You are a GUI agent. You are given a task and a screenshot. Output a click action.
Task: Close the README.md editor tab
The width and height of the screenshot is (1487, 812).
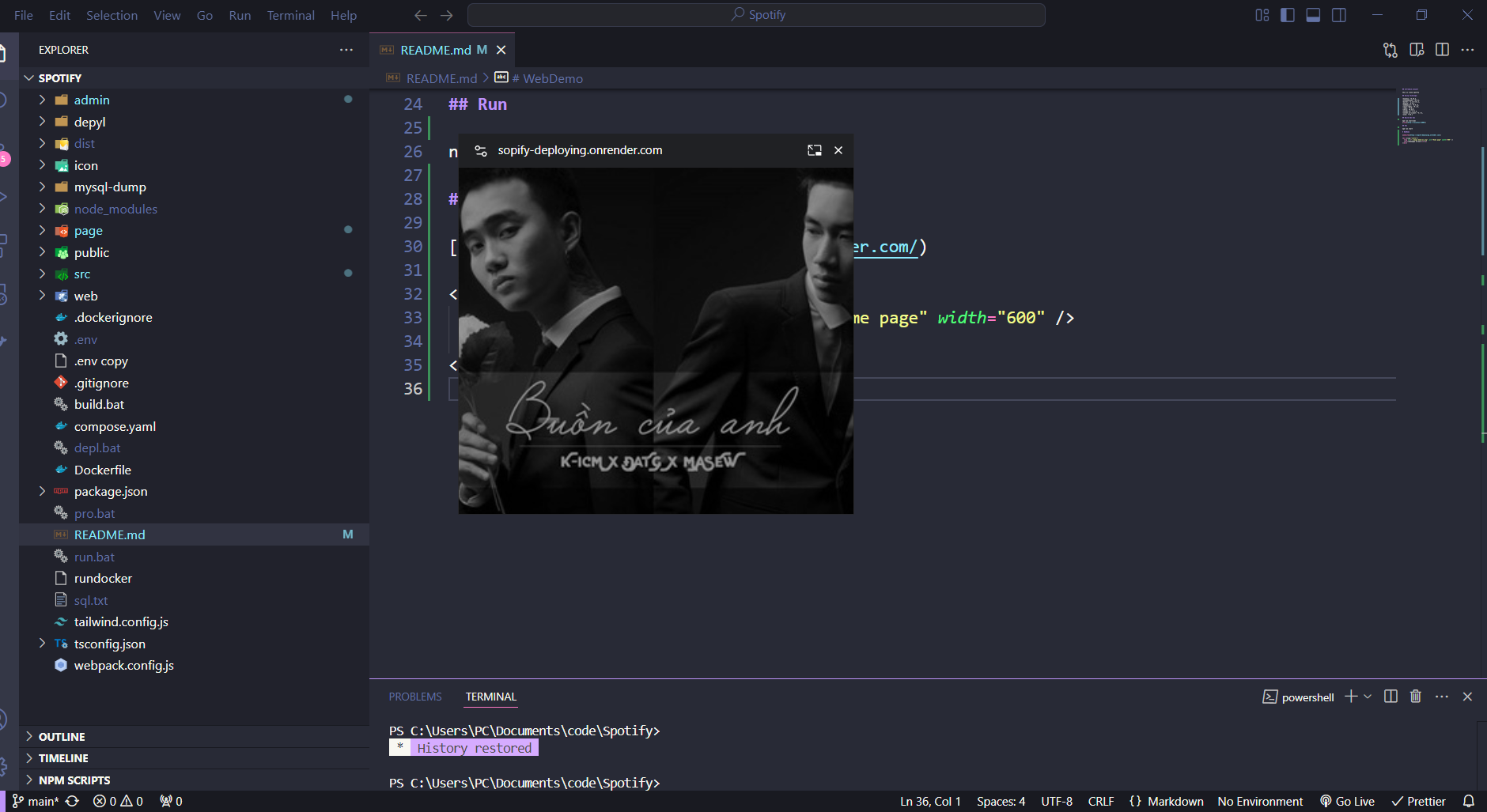point(501,50)
